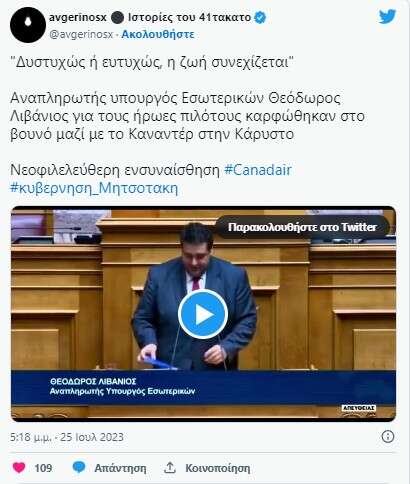Click the 'Απάντηση' reply label
This screenshot has width=410, height=484.
120,468
